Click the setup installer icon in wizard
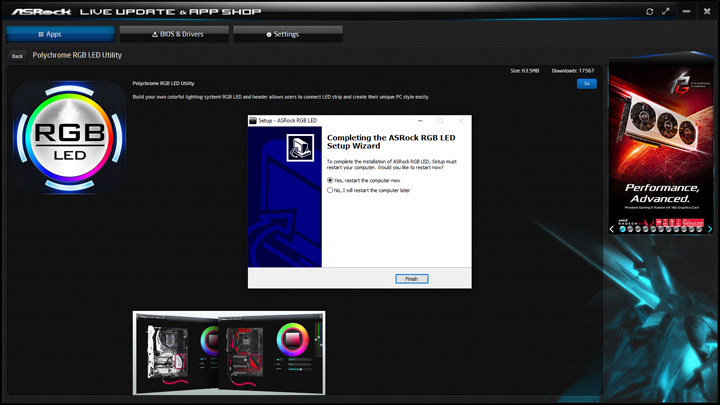The height and width of the screenshot is (405, 720). (300, 148)
